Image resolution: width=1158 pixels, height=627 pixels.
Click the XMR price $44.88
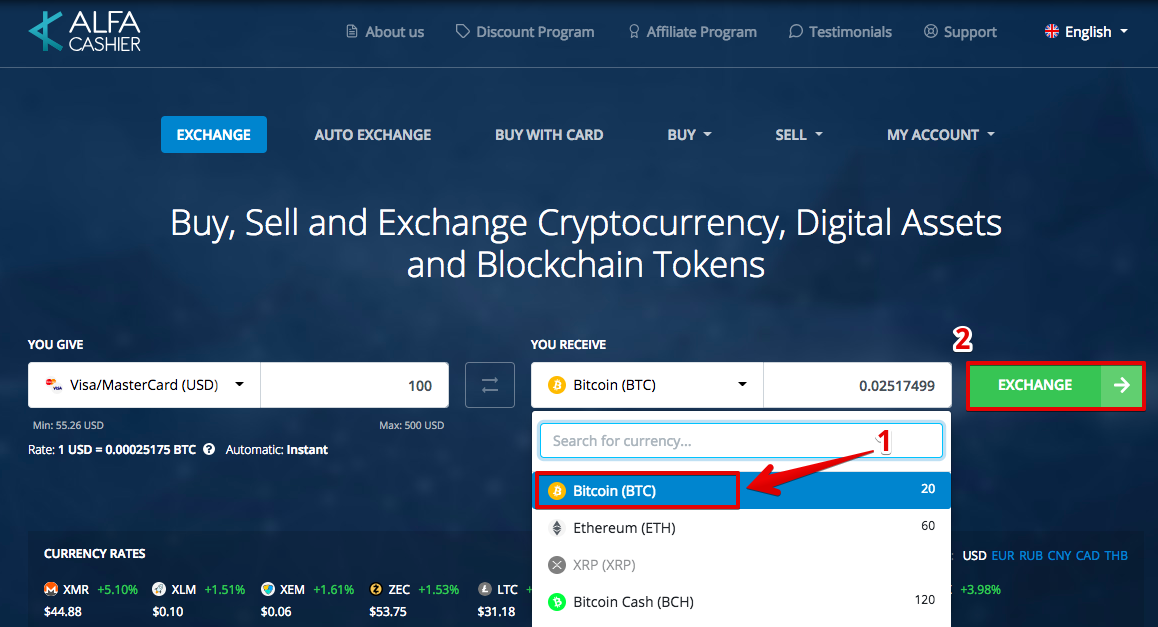click(63, 611)
